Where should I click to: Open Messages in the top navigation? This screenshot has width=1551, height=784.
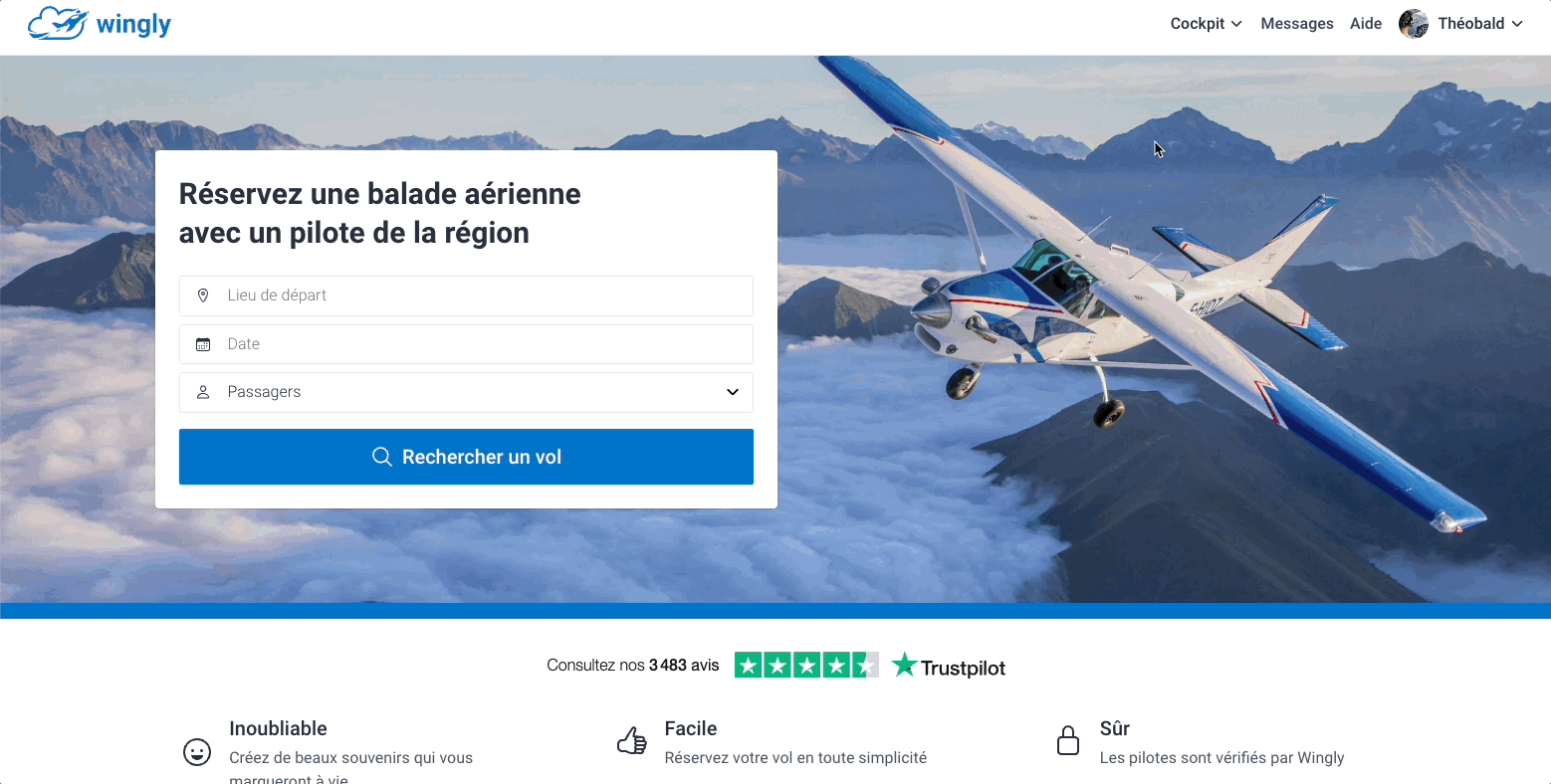pos(1297,24)
